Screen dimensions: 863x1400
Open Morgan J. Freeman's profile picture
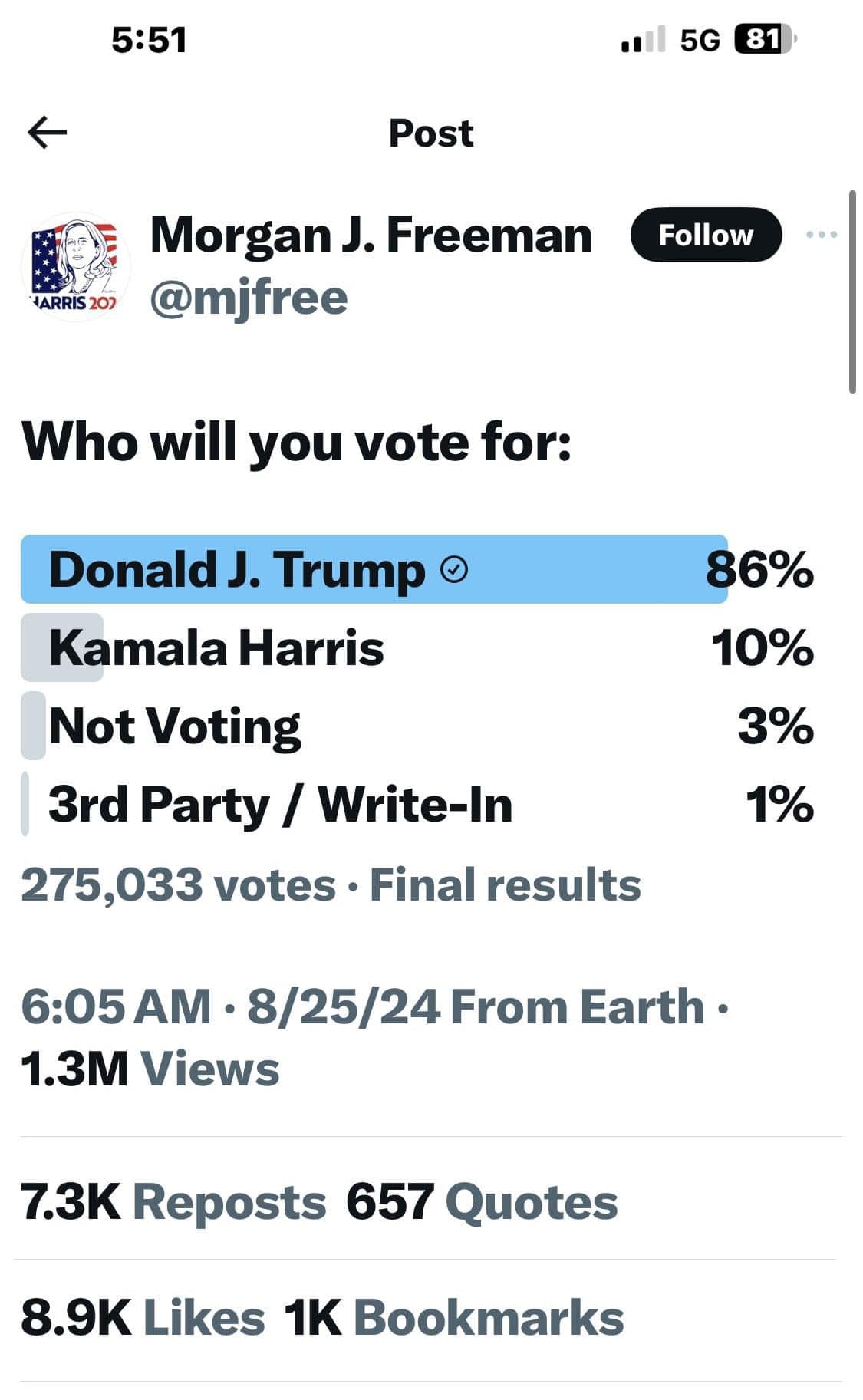pos(74,266)
